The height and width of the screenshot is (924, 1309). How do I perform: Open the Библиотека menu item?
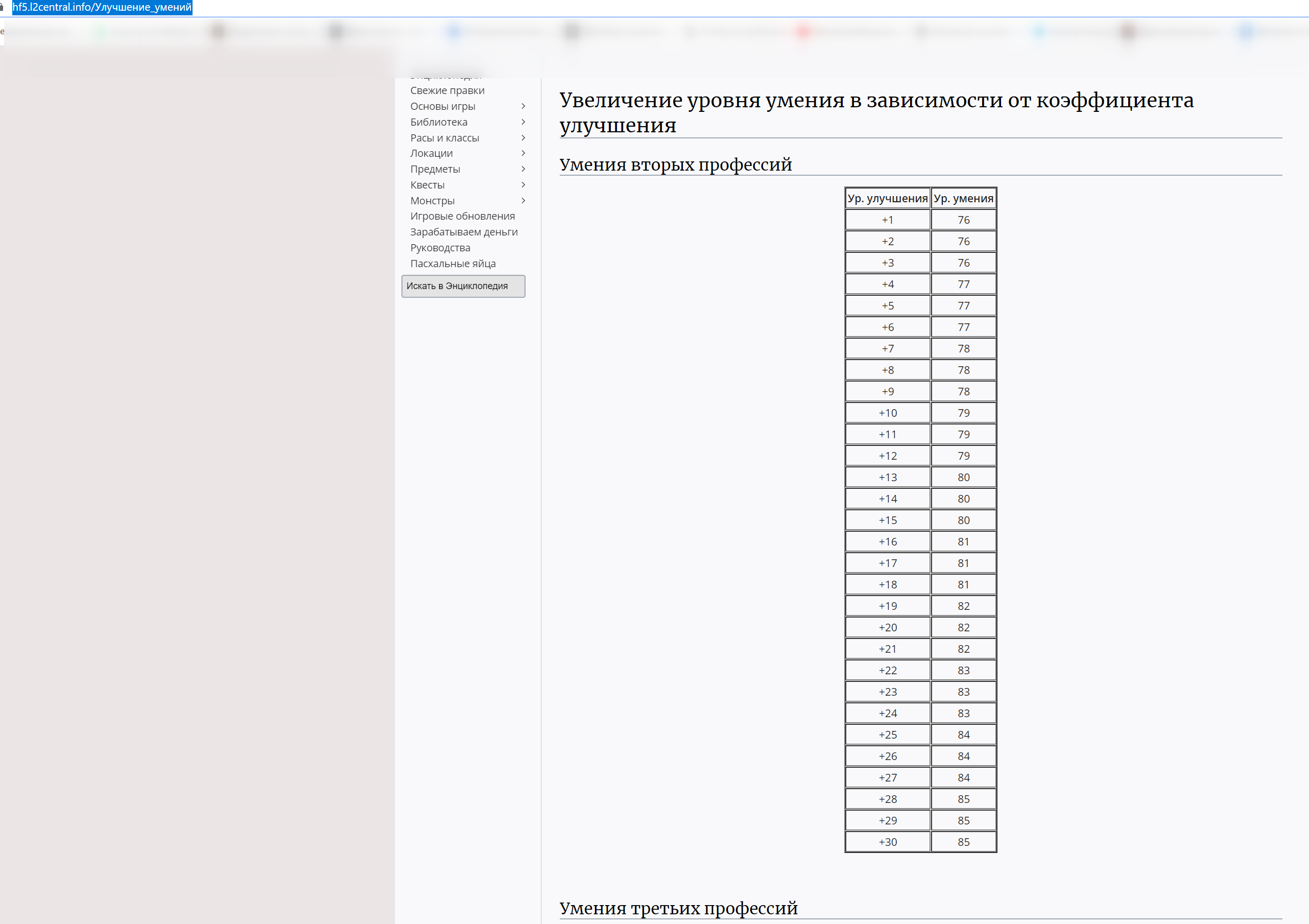[x=438, y=122]
